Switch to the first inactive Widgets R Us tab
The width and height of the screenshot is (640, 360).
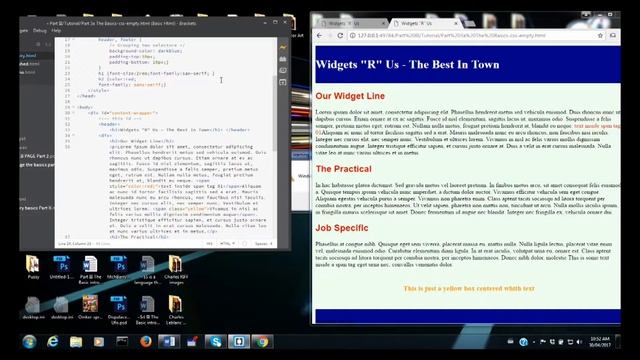(351, 23)
